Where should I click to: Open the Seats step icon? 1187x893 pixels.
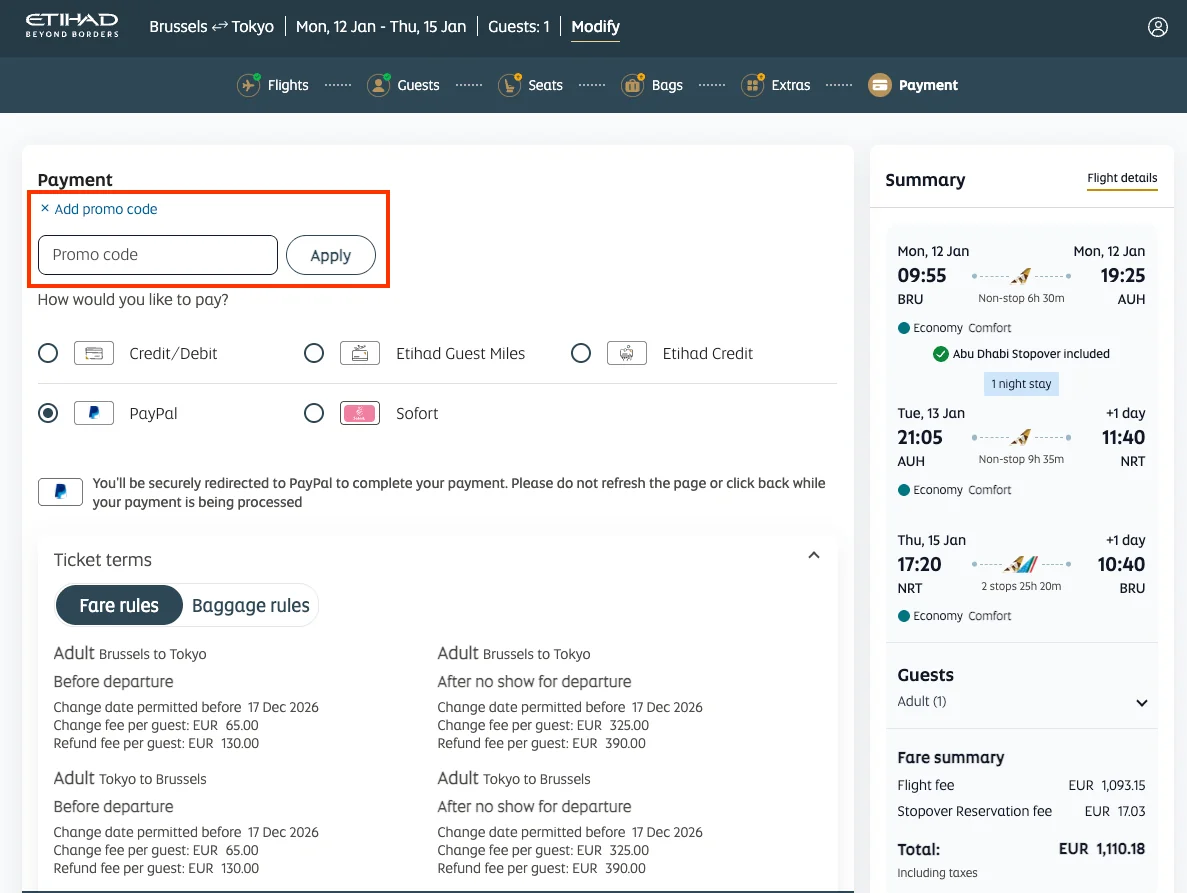click(509, 85)
